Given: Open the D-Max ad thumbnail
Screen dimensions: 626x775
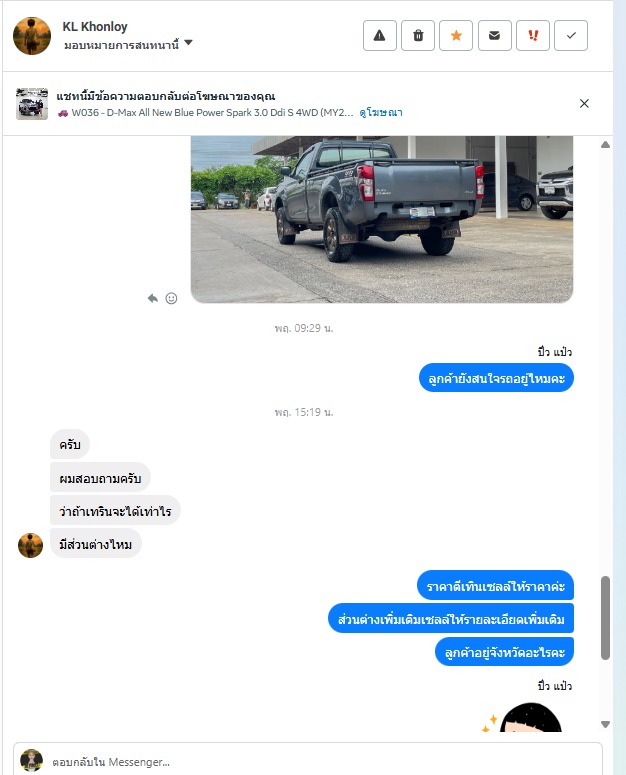Looking at the screenshot, I should tap(32, 104).
